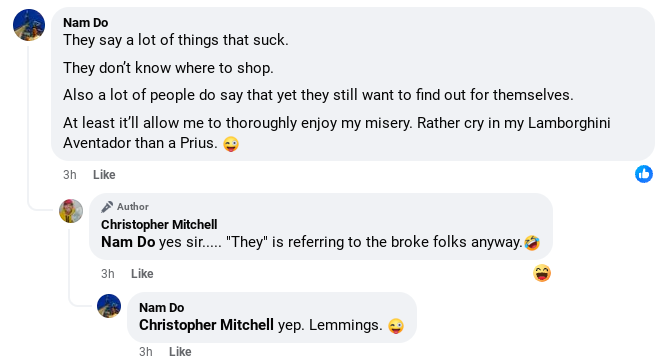Open Nam Do's avatar on top comment
663x362 pixels.
29,25
